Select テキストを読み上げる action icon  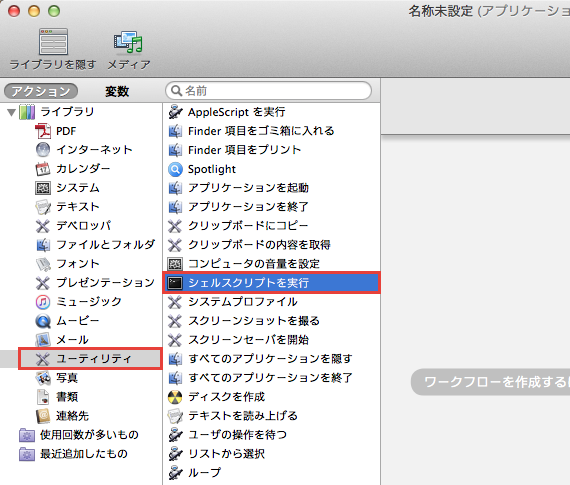(x=175, y=416)
